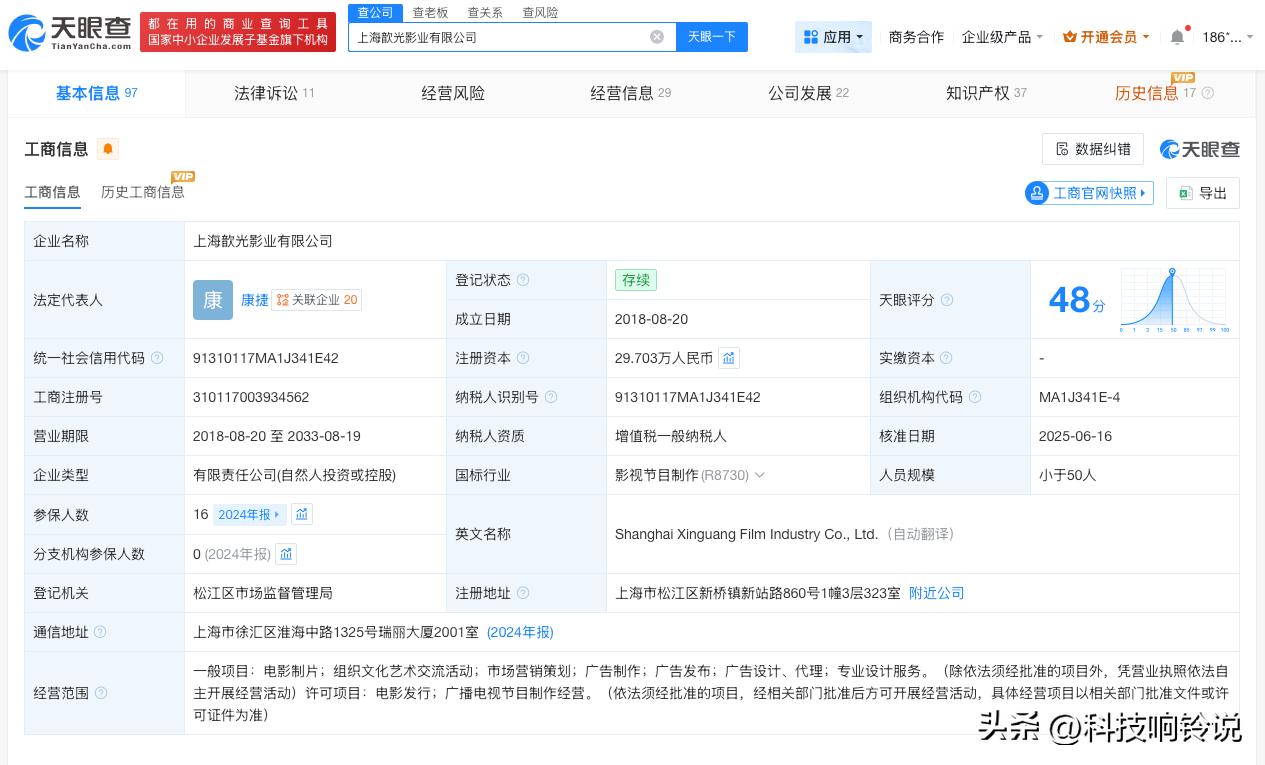
Task: Select the 知识产权 tab
Action: [x=986, y=93]
